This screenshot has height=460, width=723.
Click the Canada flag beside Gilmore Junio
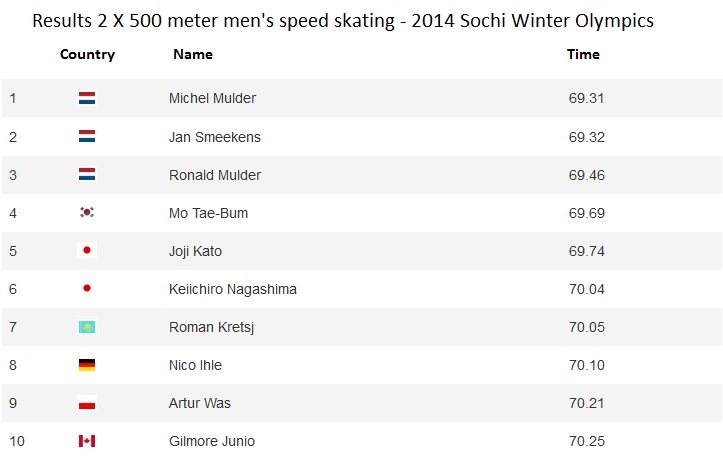pyautogui.click(x=87, y=441)
